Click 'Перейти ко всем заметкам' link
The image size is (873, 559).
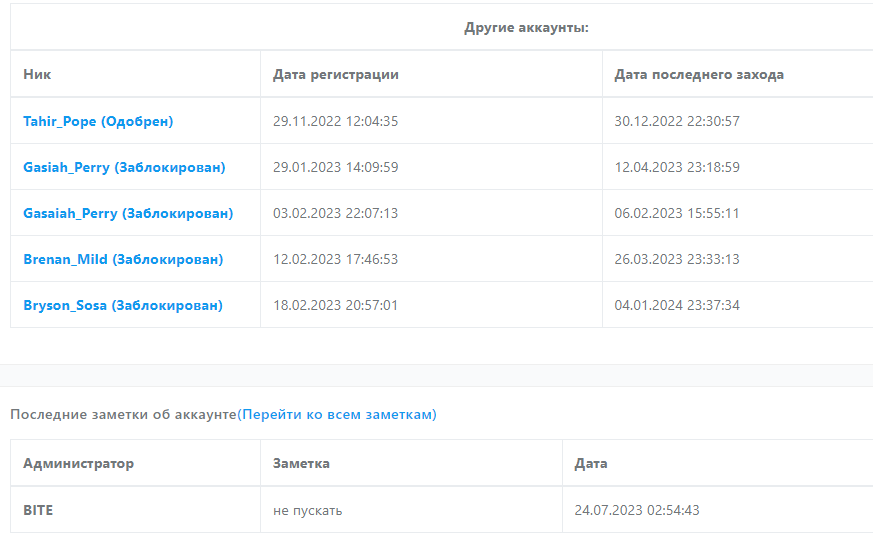pyautogui.click(x=338, y=414)
